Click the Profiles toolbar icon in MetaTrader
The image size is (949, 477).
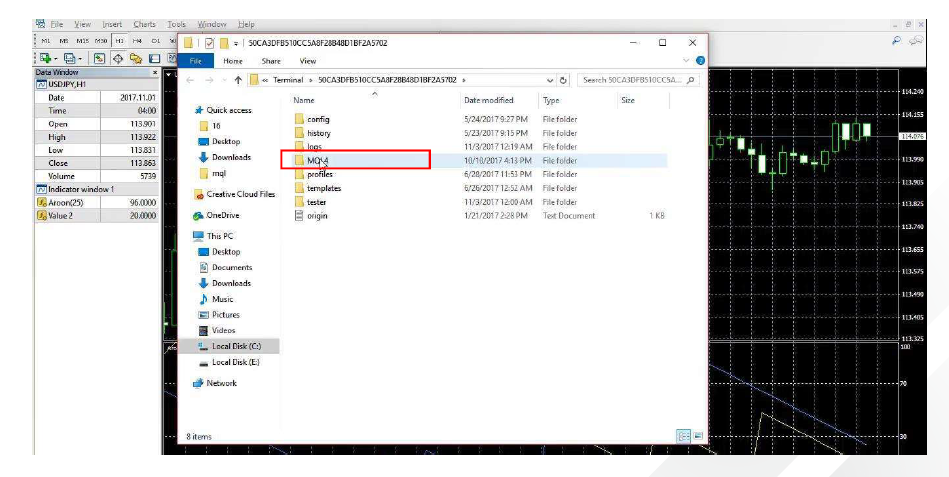pos(69,58)
